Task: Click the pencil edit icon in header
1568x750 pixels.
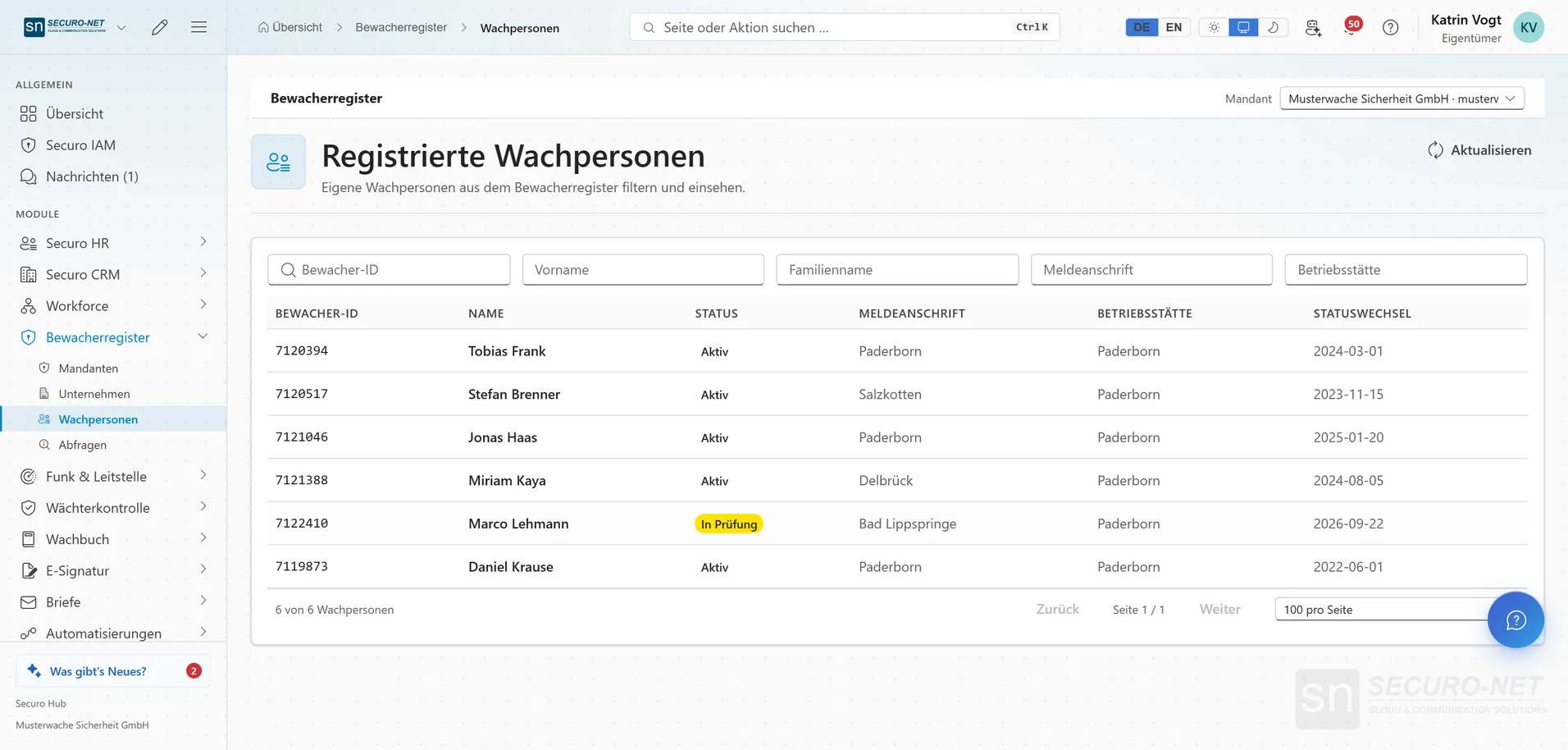Action: click(x=160, y=27)
